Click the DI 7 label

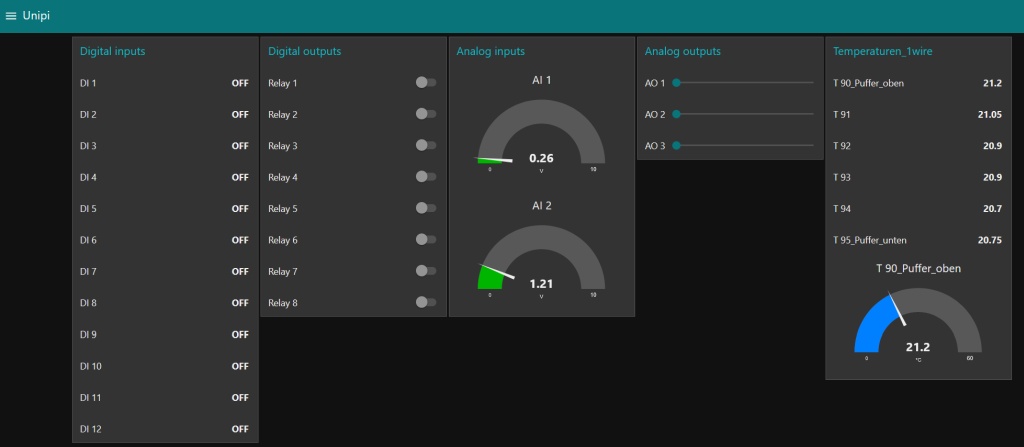[88, 271]
